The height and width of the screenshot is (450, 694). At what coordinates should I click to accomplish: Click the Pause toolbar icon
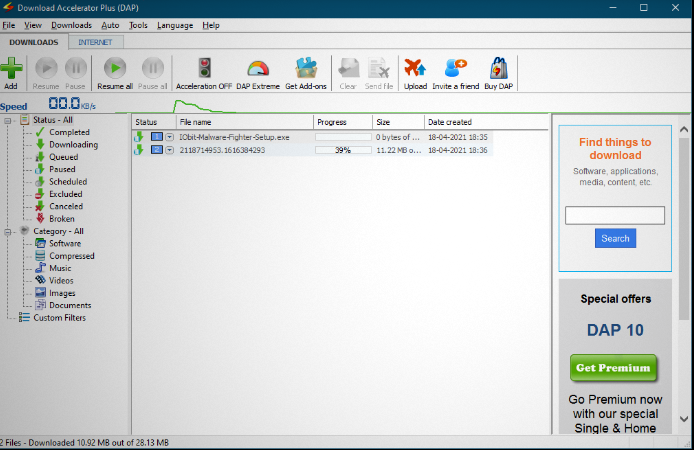(x=76, y=68)
